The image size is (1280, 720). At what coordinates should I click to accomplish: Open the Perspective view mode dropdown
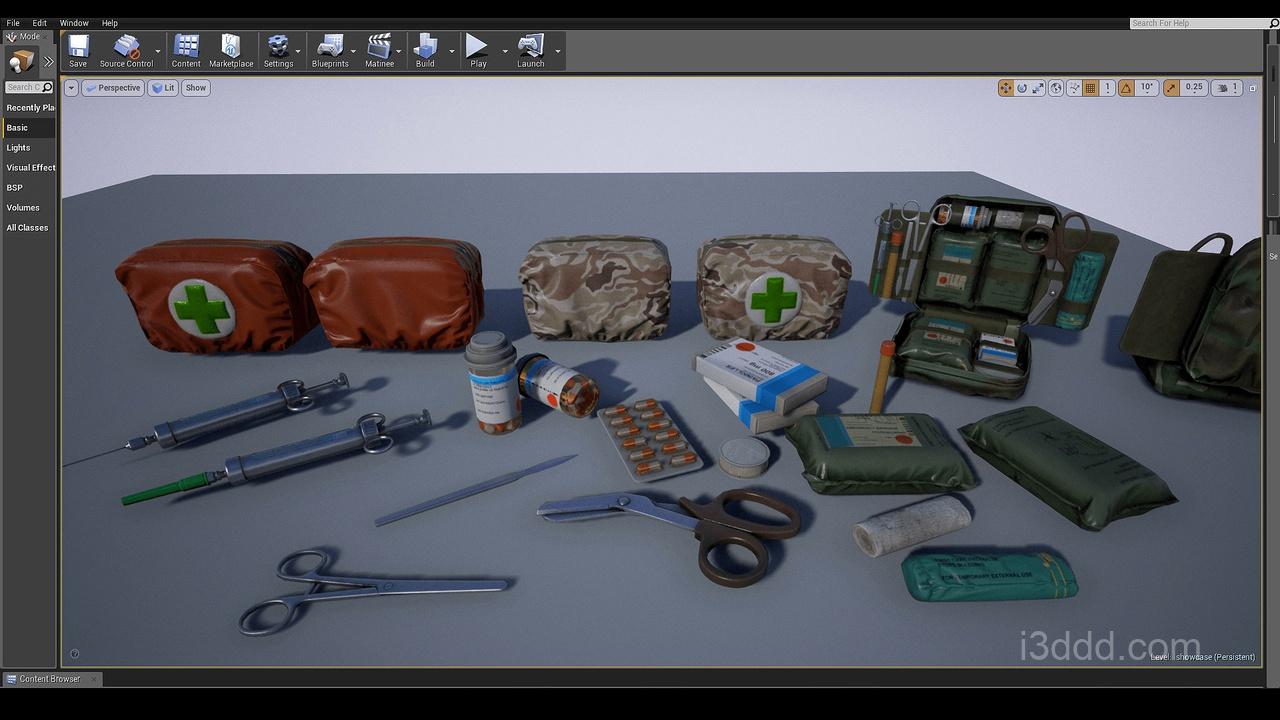coord(113,88)
